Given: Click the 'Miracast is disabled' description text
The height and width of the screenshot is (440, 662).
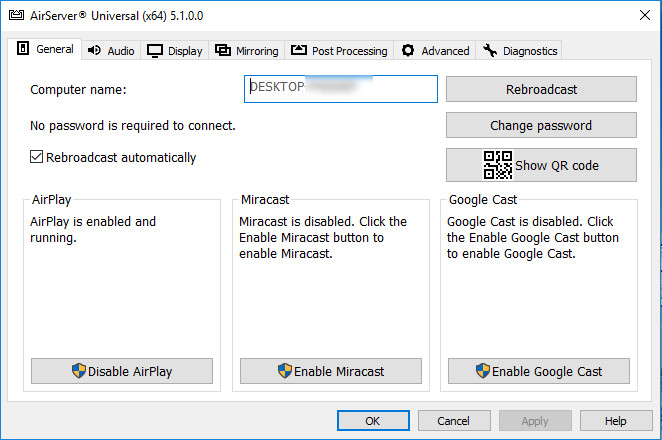Looking at the screenshot, I should tap(323, 237).
